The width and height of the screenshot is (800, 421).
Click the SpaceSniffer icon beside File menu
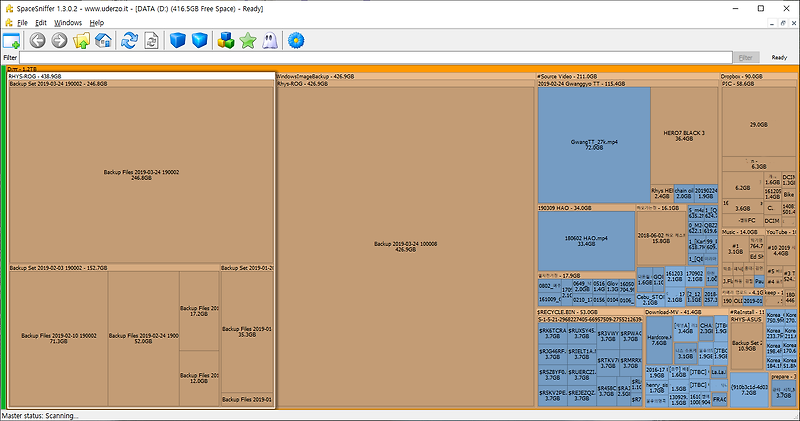pyautogui.click(x=8, y=23)
